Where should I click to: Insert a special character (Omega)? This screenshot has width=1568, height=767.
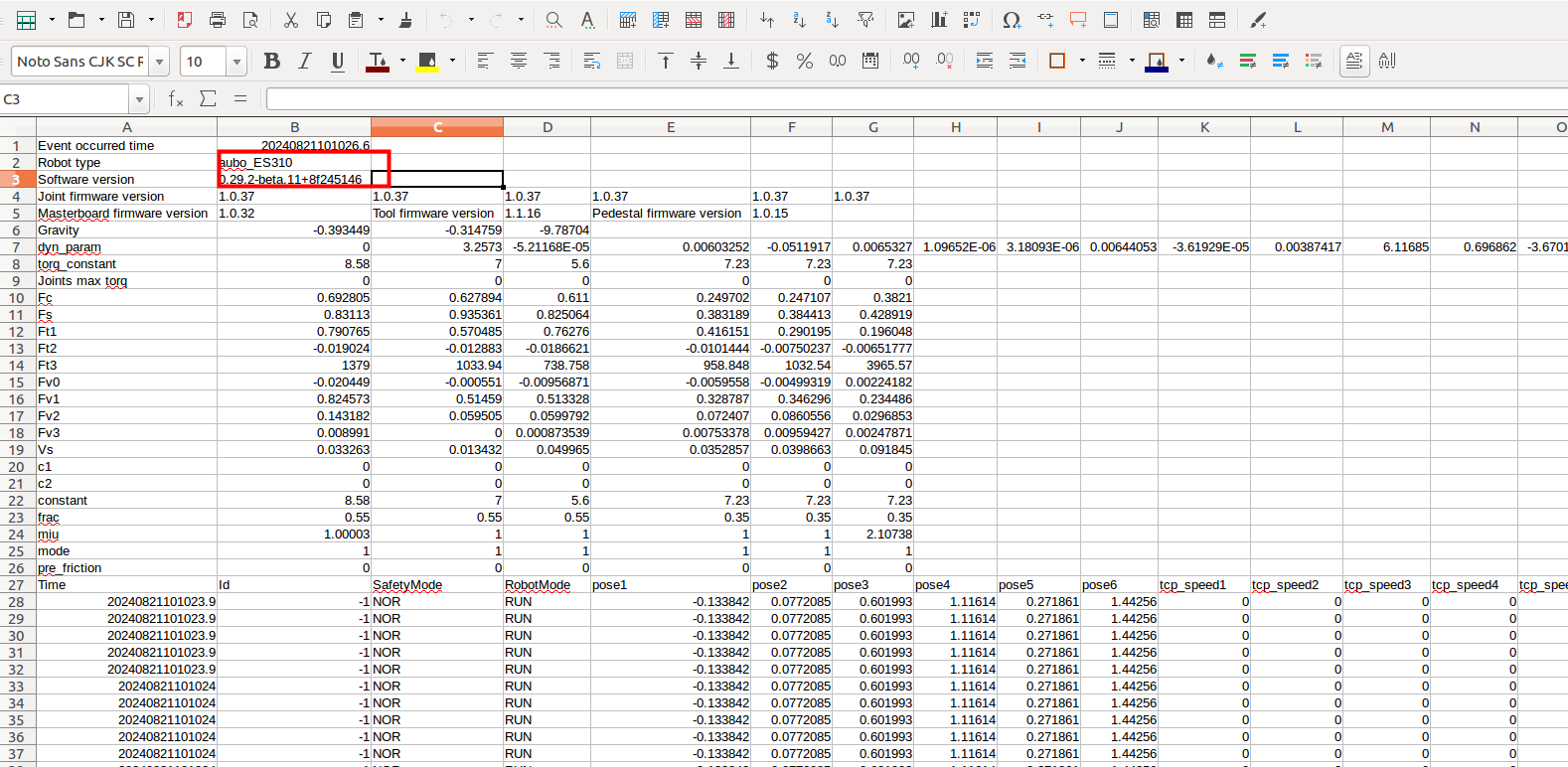[1013, 20]
